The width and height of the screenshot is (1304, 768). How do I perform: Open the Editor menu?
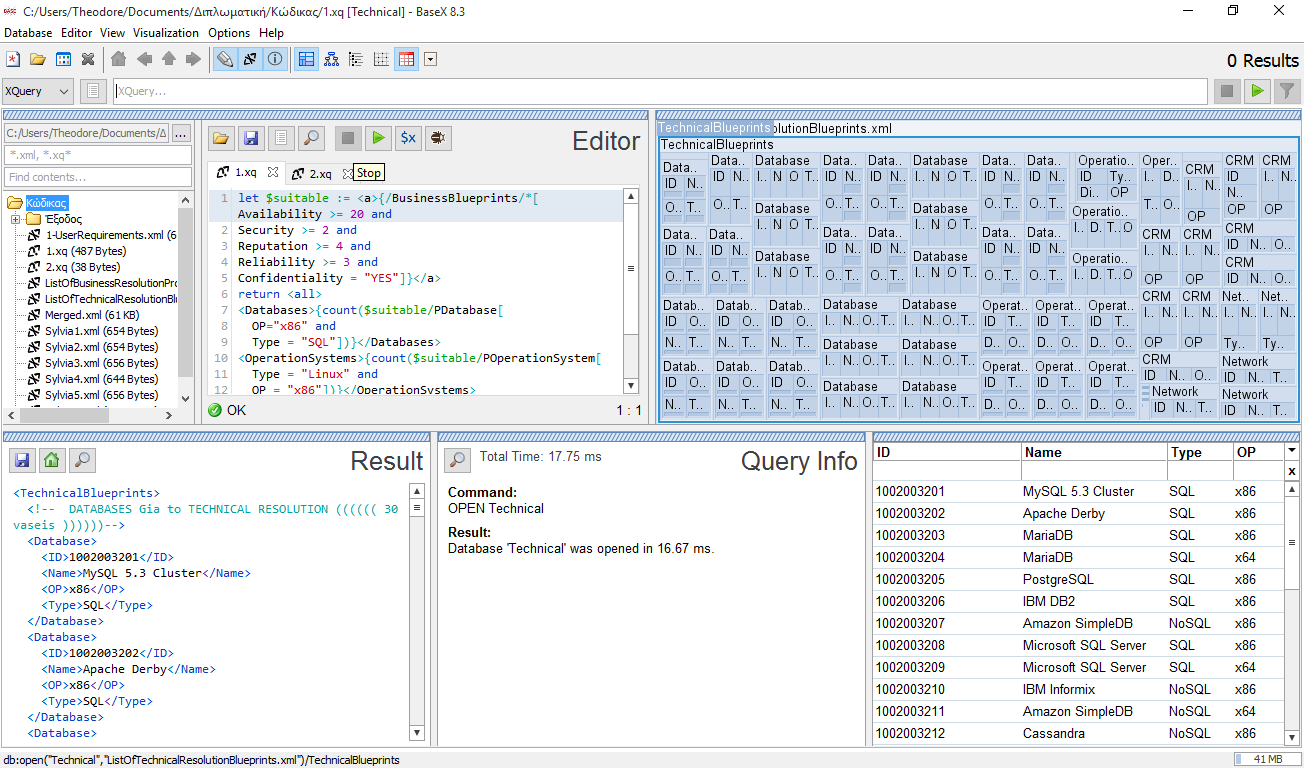76,33
